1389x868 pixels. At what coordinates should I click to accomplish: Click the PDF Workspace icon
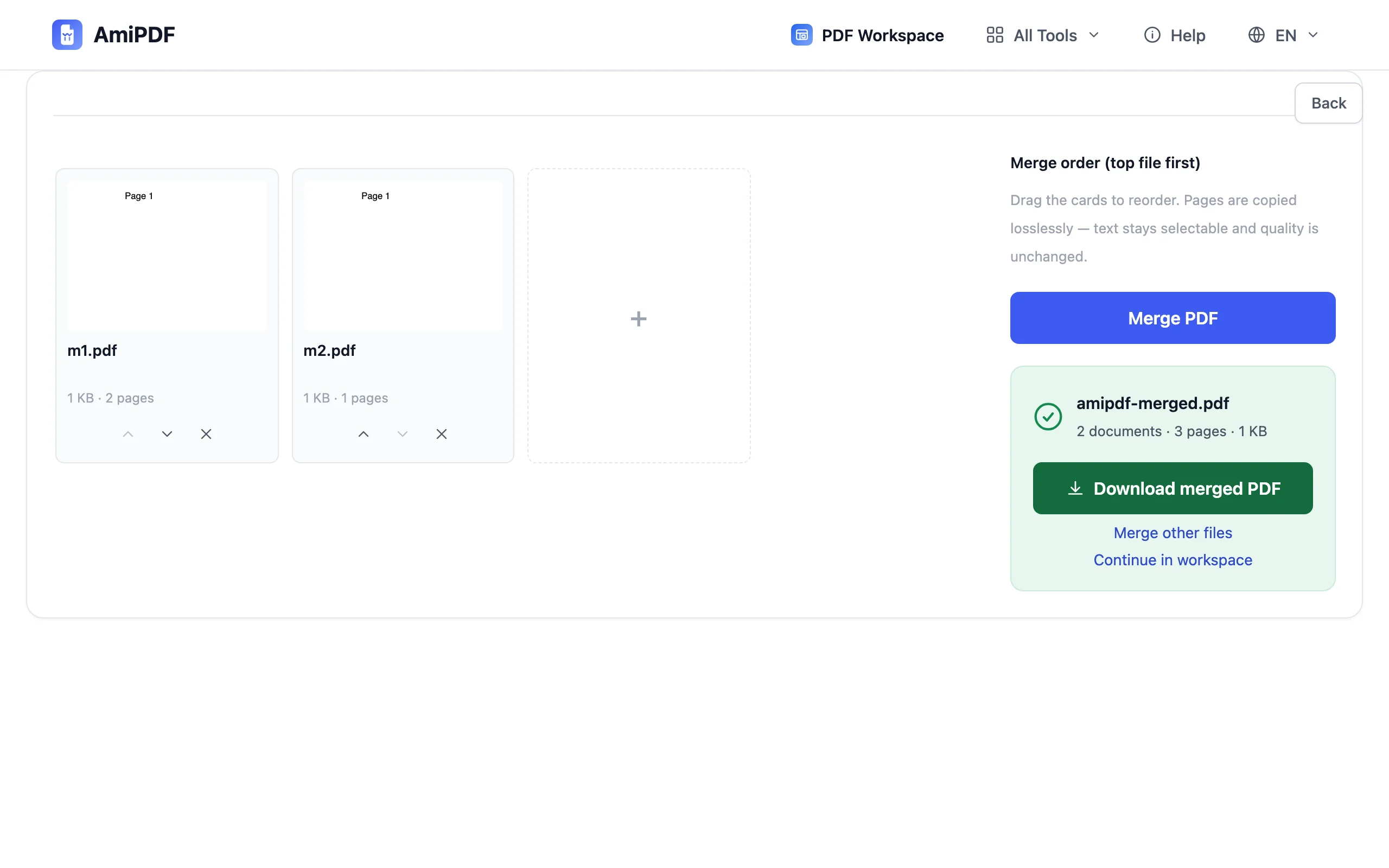click(x=801, y=35)
